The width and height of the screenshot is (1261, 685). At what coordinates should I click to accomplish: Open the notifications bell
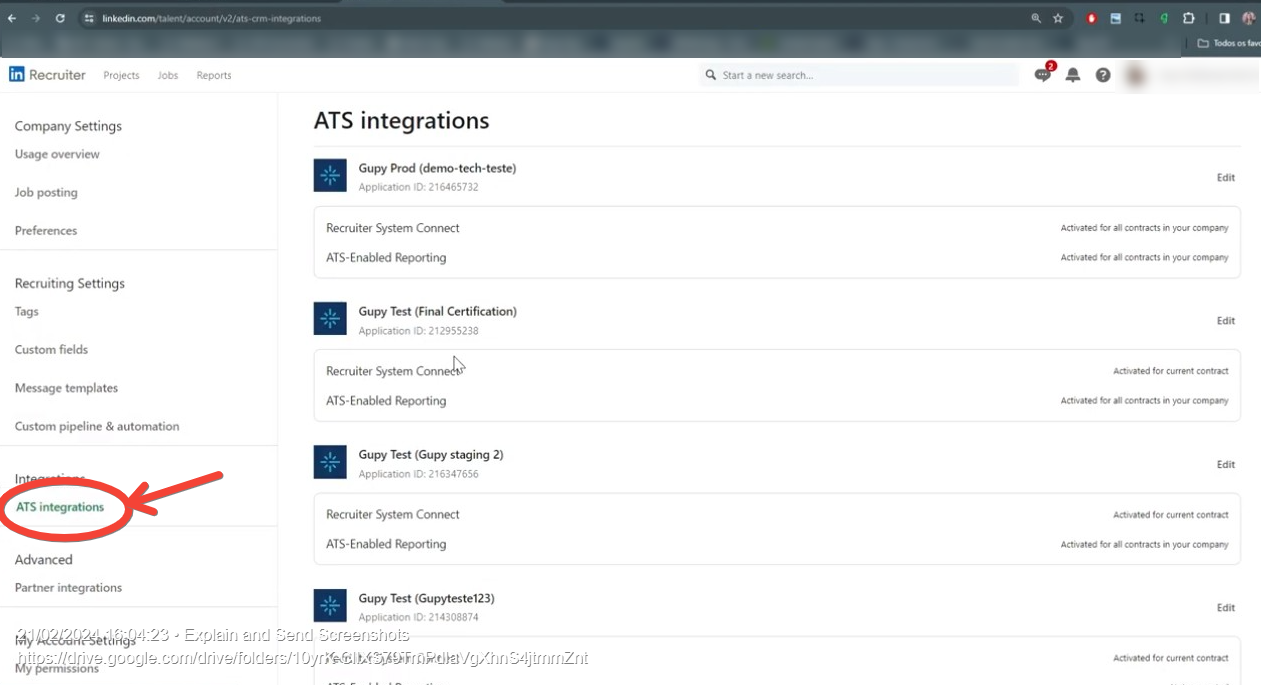pos(1073,75)
